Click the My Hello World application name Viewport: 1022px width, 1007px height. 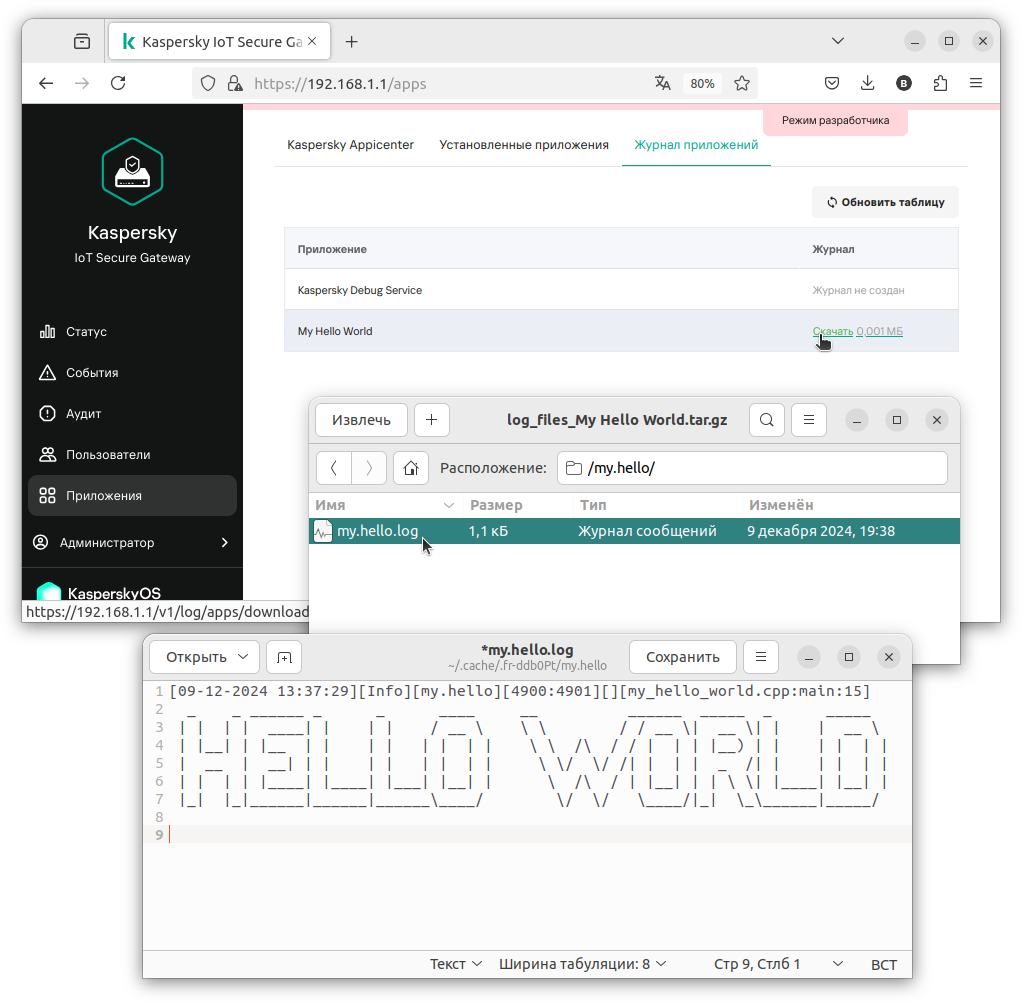(335, 331)
